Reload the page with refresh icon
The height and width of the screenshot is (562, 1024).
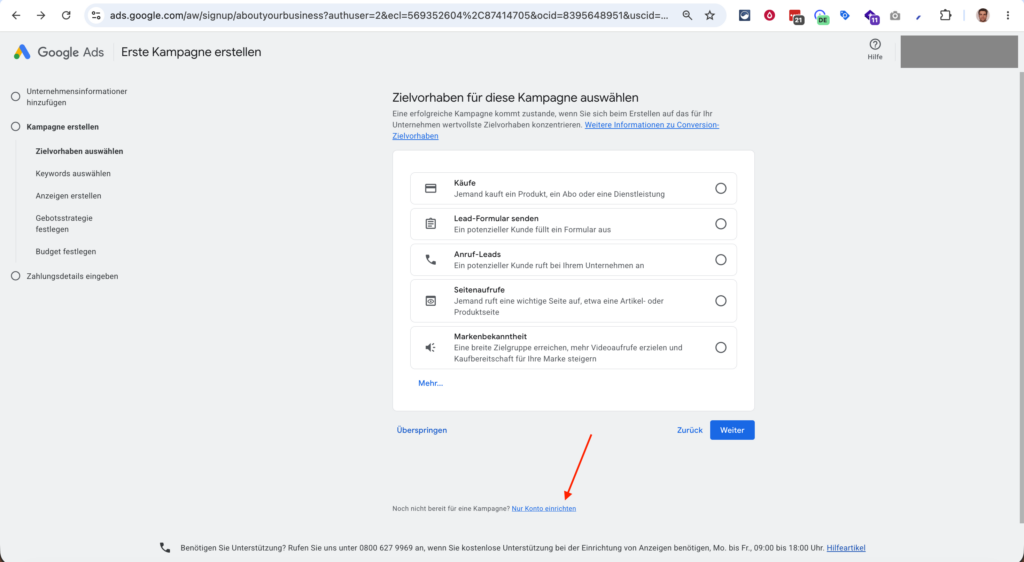click(66, 15)
